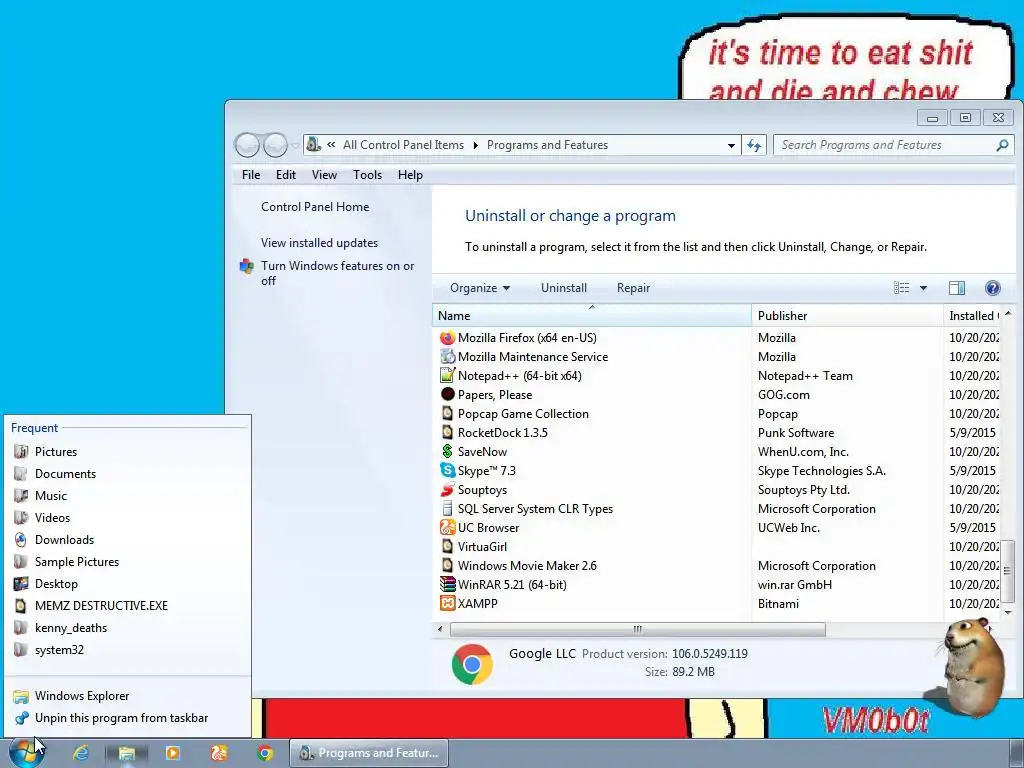Image resolution: width=1024 pixels, height=768 pixels.
Task: Open View installed updates link
Action: point(319,243)
